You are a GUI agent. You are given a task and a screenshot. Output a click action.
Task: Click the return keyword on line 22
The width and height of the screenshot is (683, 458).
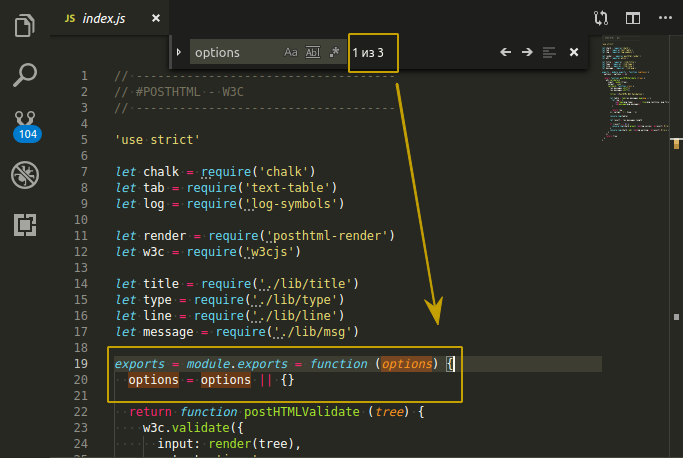pos(150,412)
